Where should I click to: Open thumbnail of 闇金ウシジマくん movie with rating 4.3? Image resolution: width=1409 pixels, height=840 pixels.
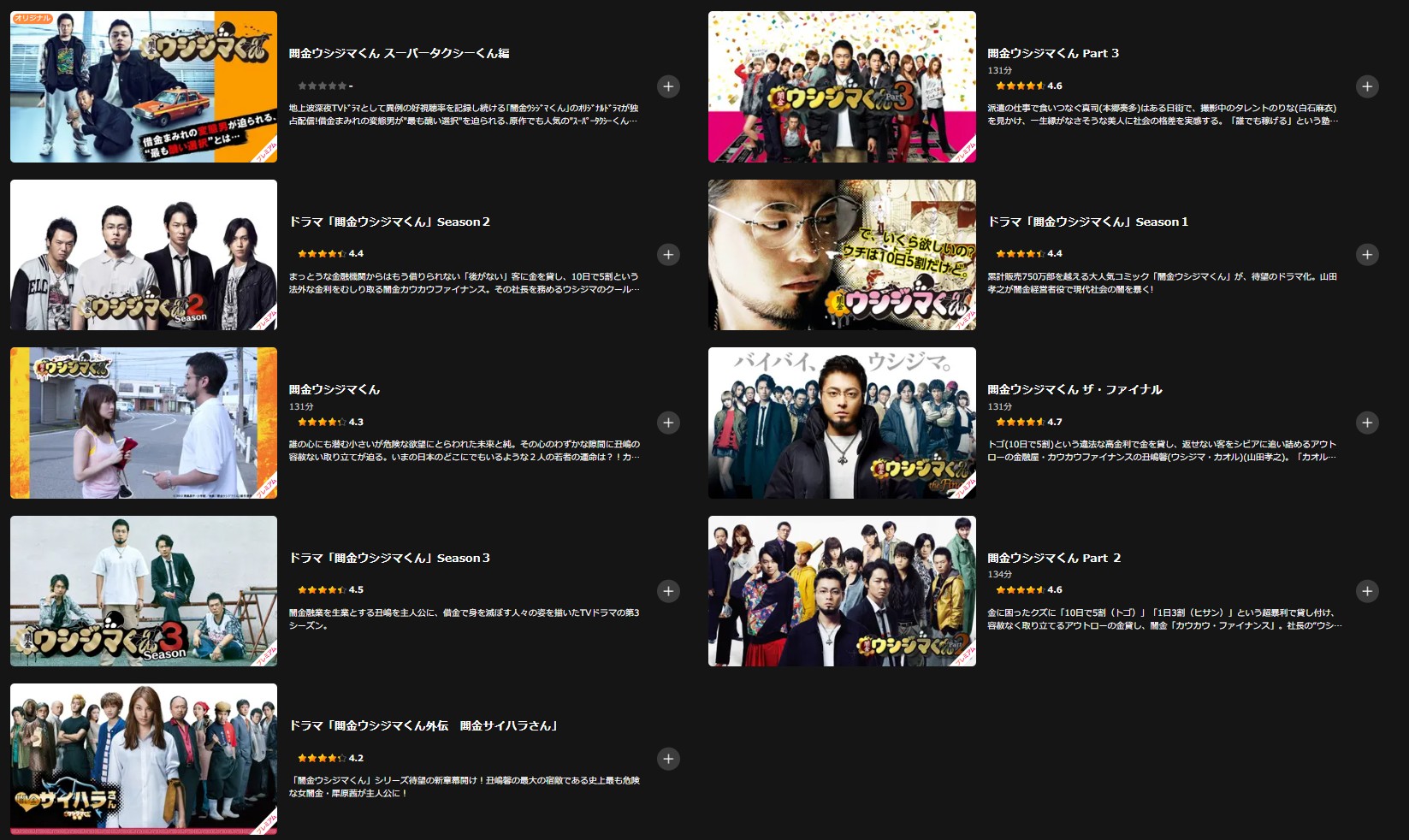(144, 423)
